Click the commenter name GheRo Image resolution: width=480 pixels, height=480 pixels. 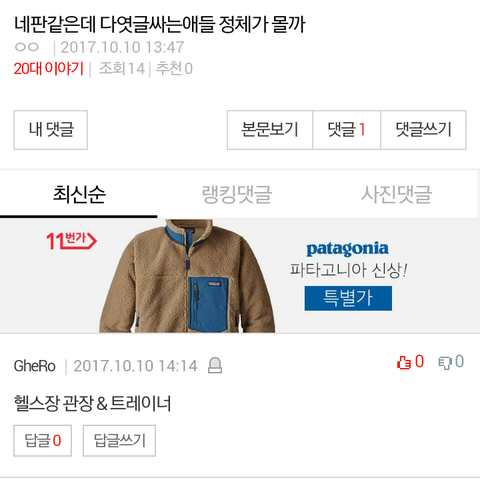(x=35, y=366)
